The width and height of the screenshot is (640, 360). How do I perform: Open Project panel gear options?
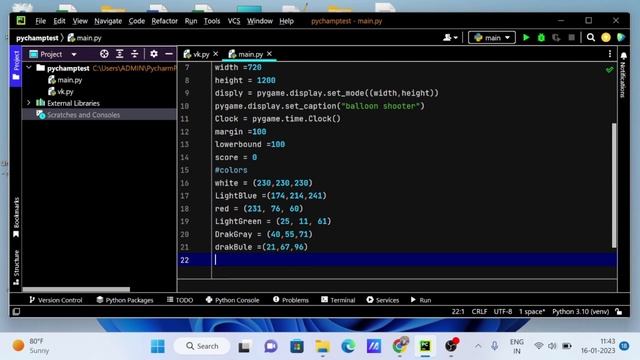153,54
